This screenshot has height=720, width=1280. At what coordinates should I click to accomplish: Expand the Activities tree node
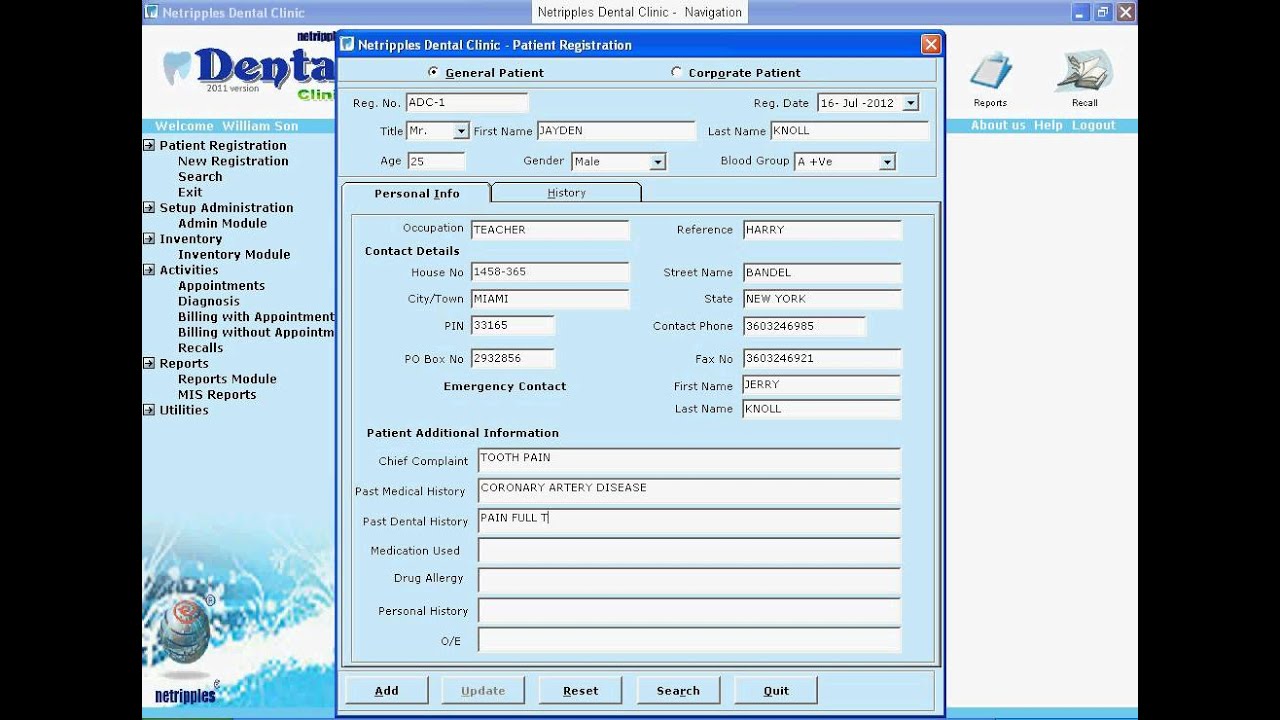[149, 270]
